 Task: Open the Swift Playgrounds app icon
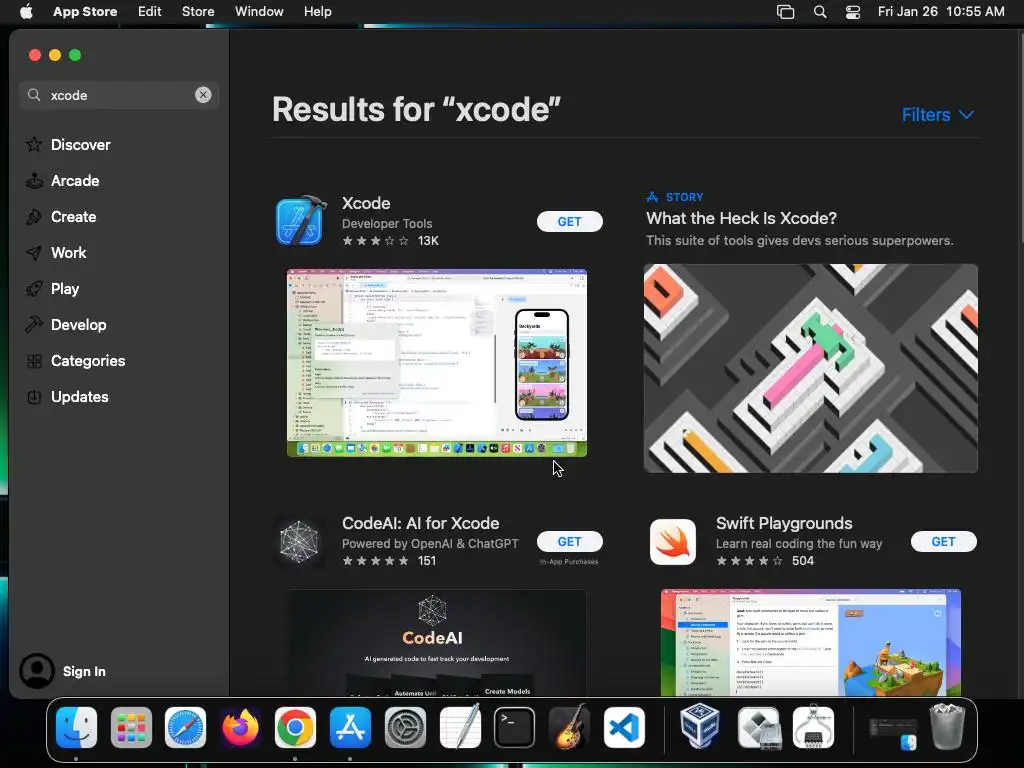673,541
